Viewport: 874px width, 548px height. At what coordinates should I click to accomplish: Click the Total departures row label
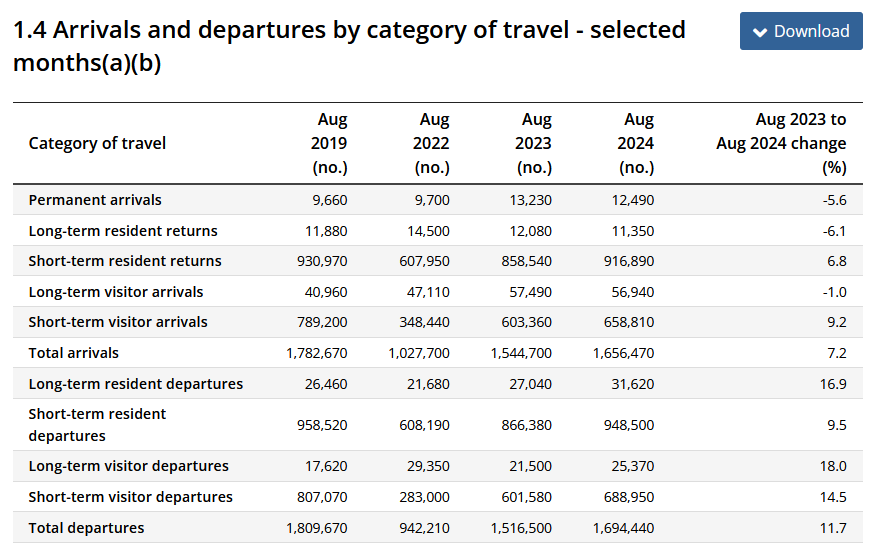pos(87,528)
